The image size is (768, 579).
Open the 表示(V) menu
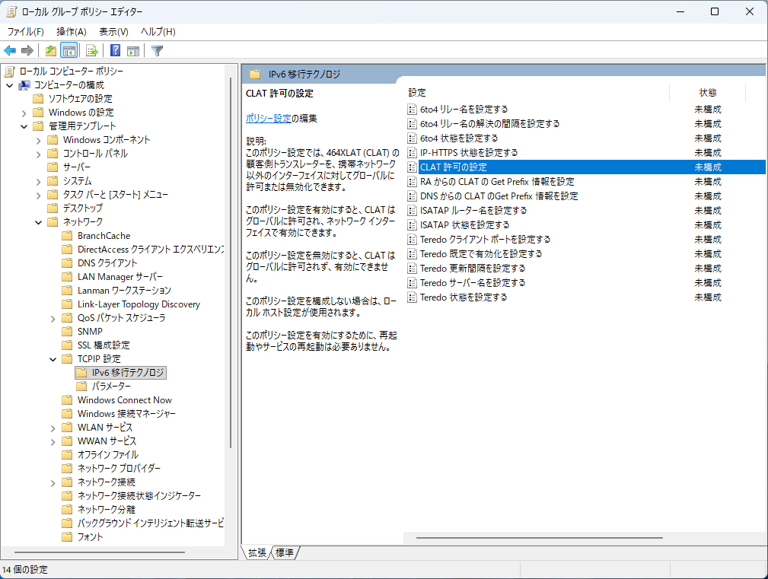113,32
